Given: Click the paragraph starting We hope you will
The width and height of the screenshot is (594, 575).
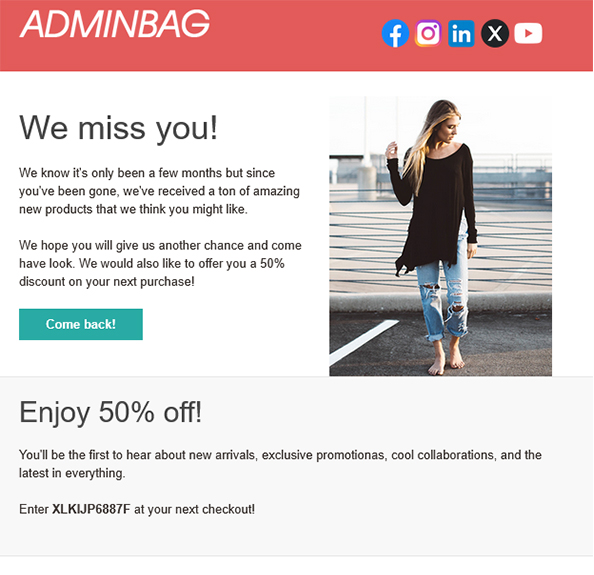Looking at the screenshot, I should 160,263.
